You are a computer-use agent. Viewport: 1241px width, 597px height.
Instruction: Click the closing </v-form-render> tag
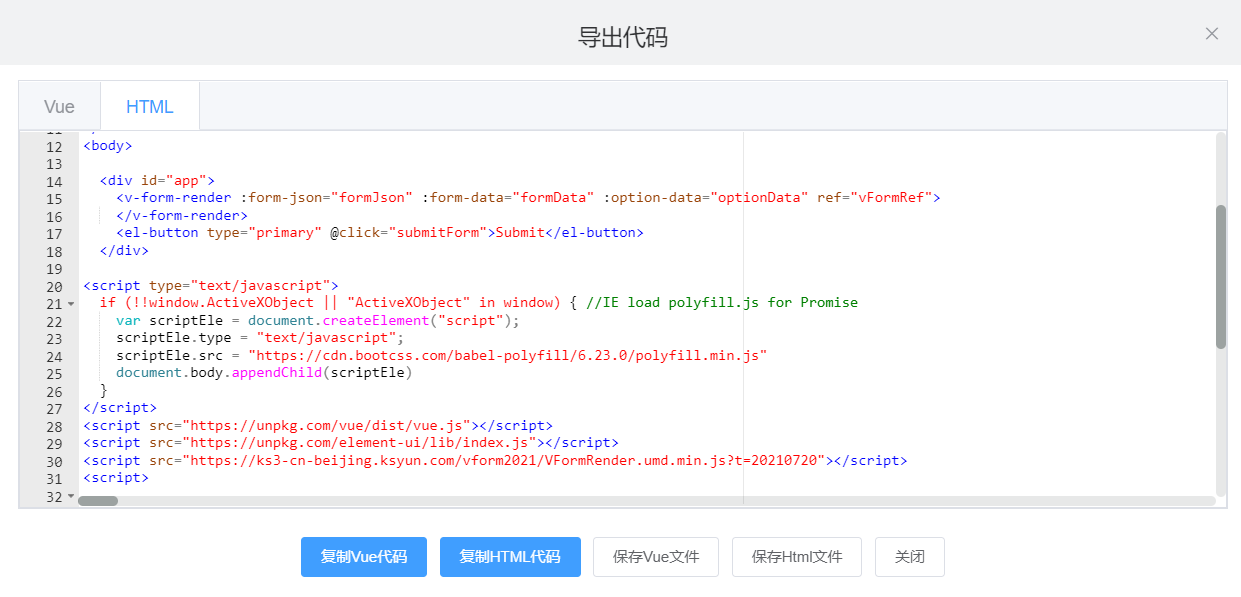182,215
